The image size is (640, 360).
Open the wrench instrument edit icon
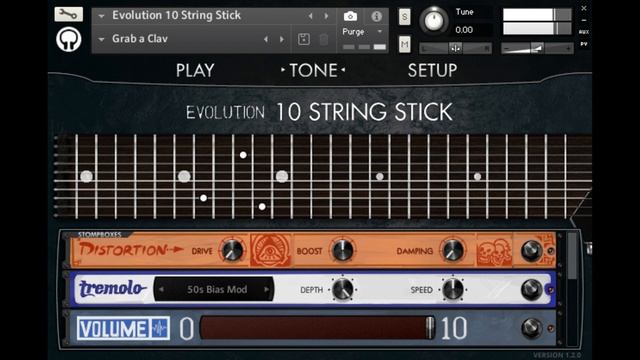coord(68,14)
